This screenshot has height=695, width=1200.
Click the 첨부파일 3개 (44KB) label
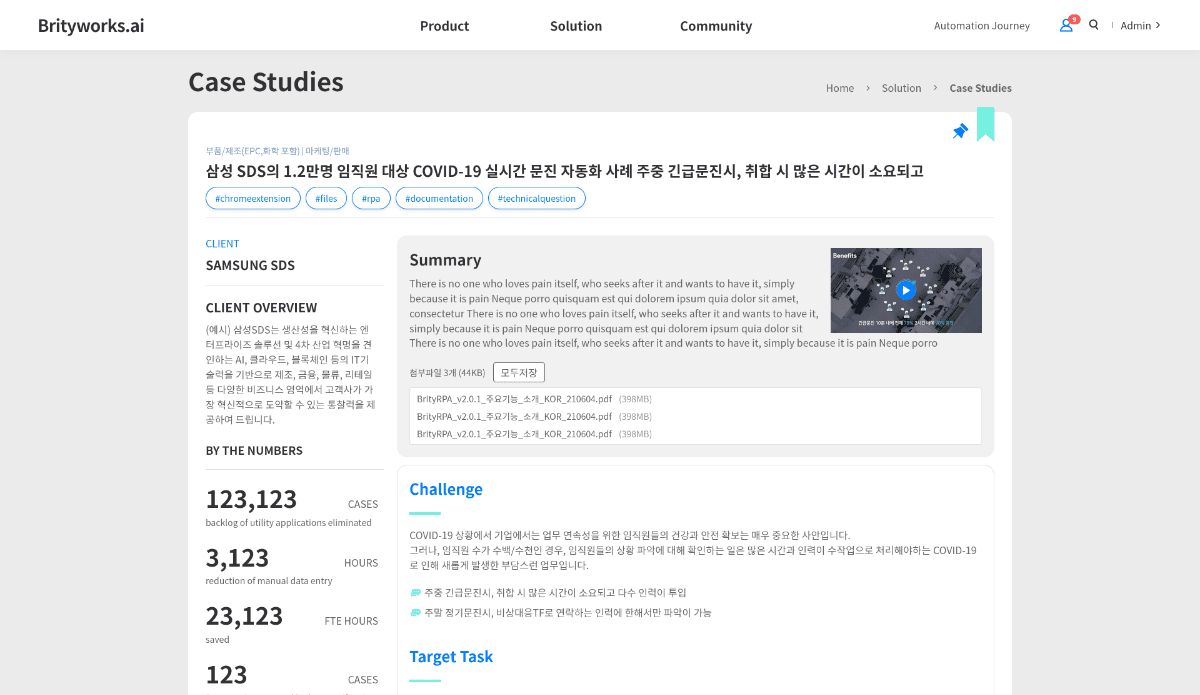(x=447, y=373)
